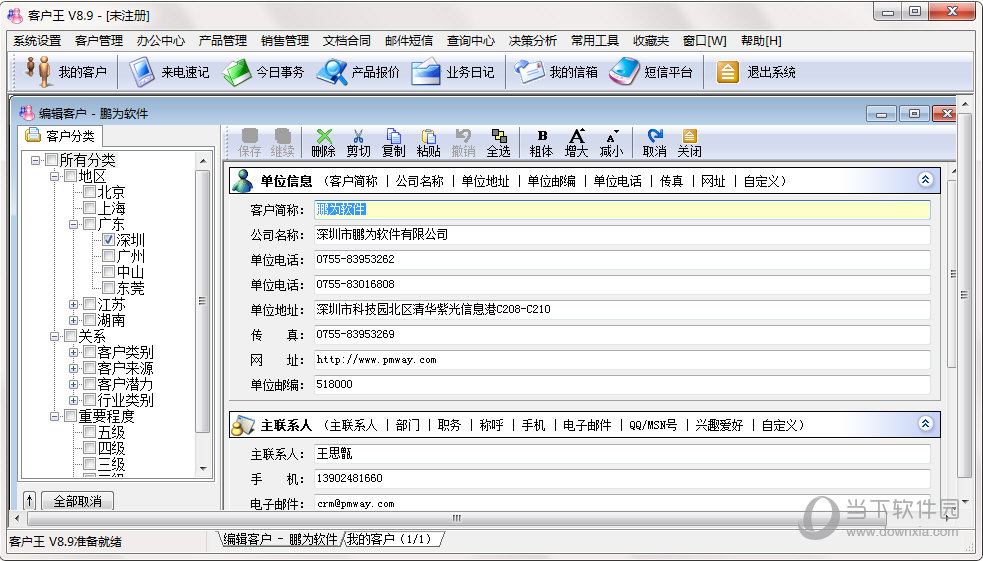
Task: Check the 北京 checkbox
Action: click(x=90, y=192)
